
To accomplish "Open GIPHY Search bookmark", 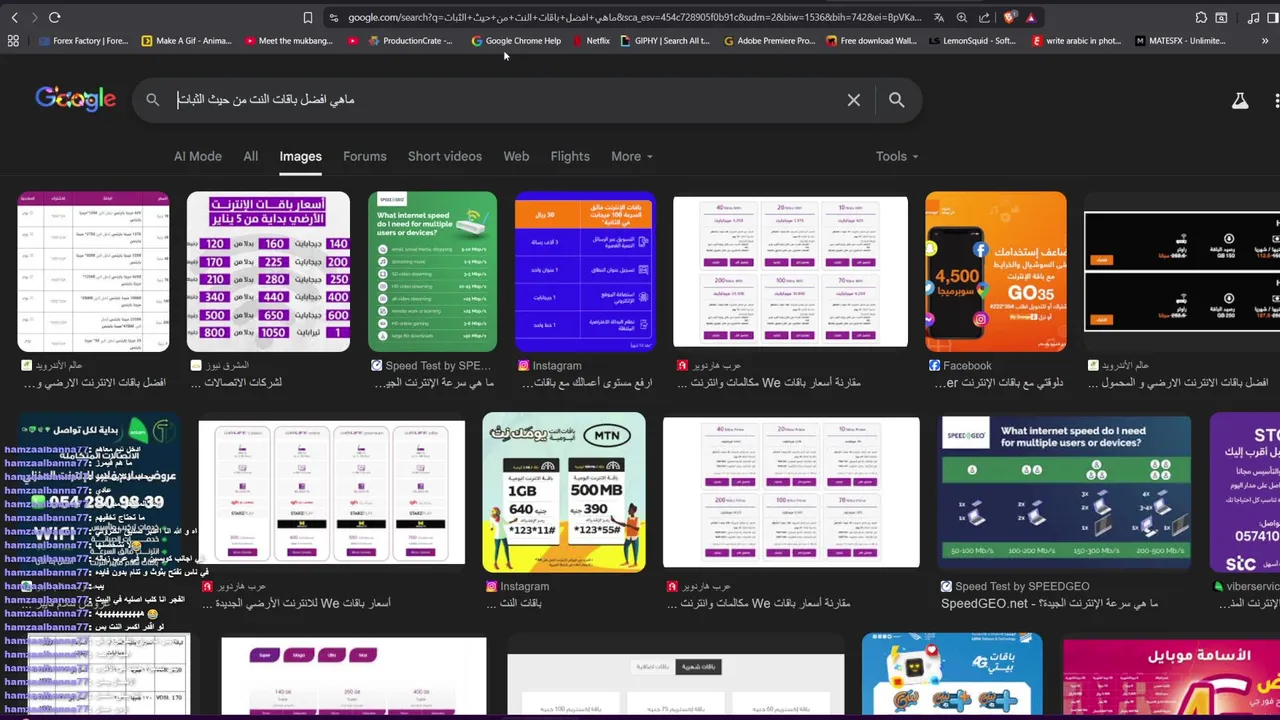I will 665,41.
